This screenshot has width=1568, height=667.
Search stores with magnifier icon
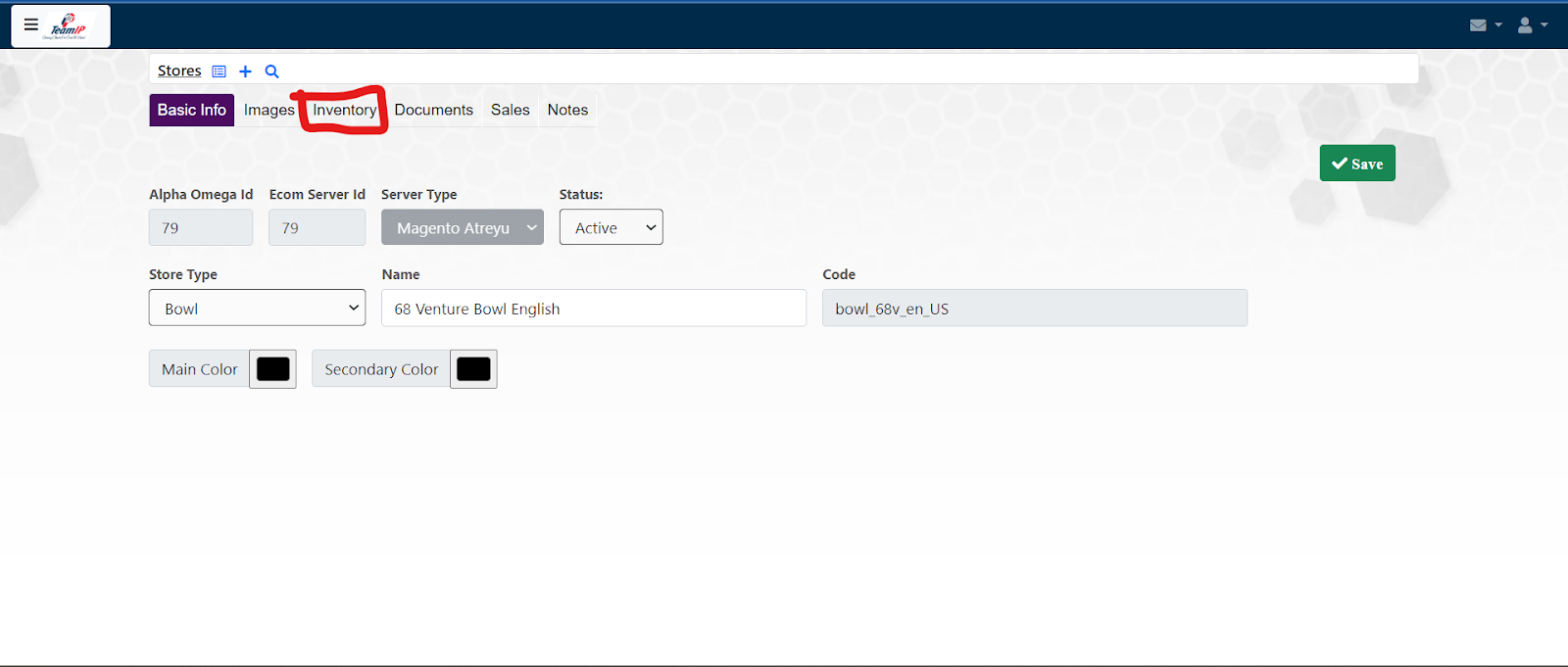[x=272, y=71]
